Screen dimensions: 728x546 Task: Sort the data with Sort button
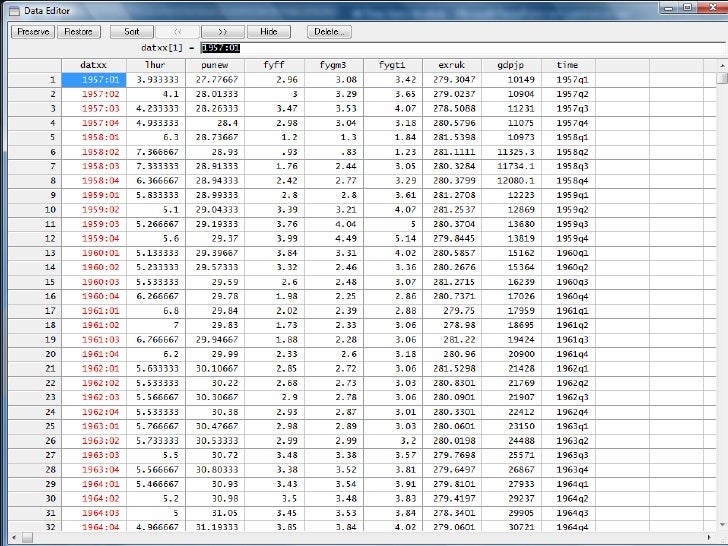[x=131, y=32]
